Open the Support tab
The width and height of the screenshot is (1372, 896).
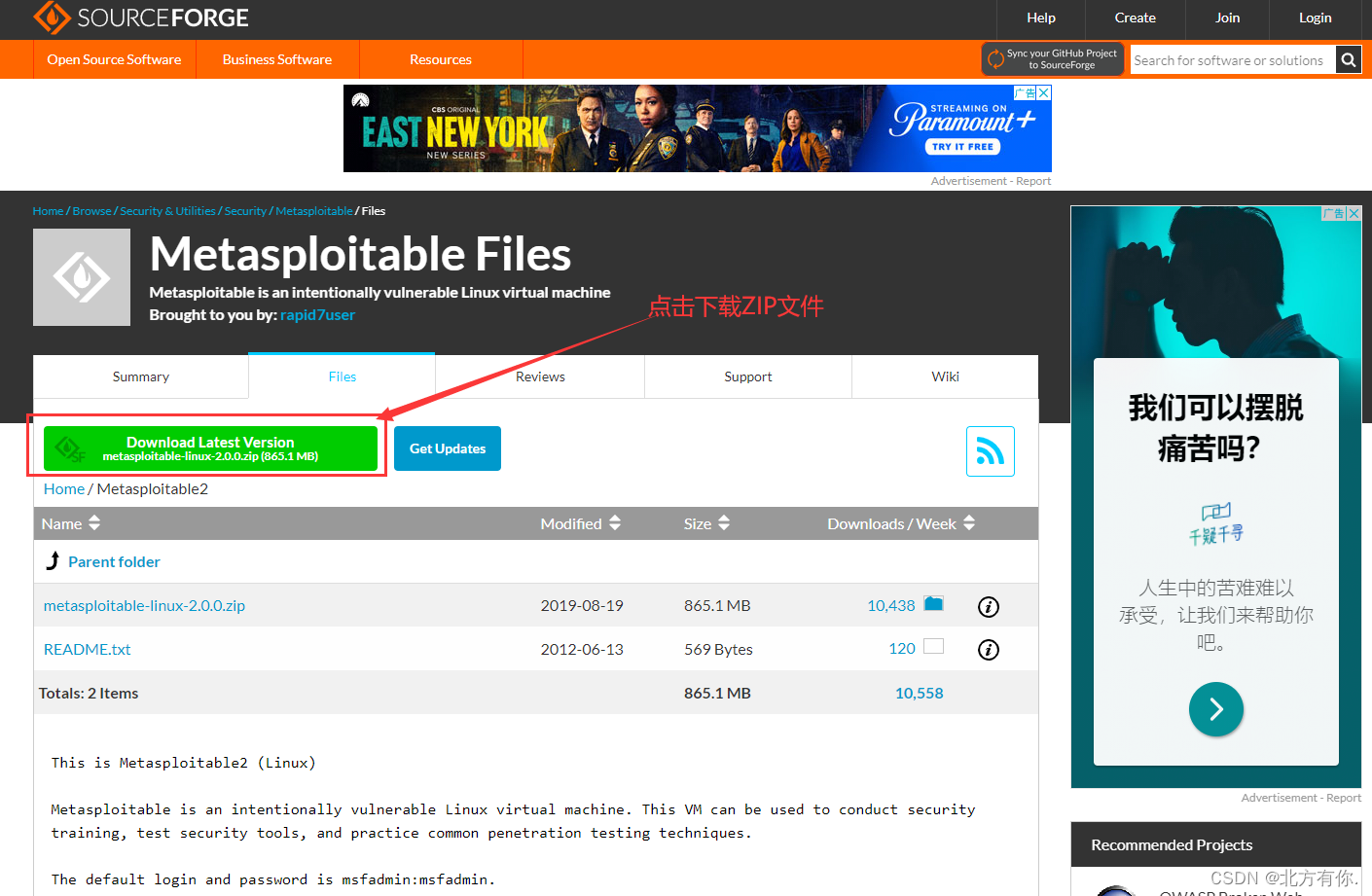click(x=748, y=376)
